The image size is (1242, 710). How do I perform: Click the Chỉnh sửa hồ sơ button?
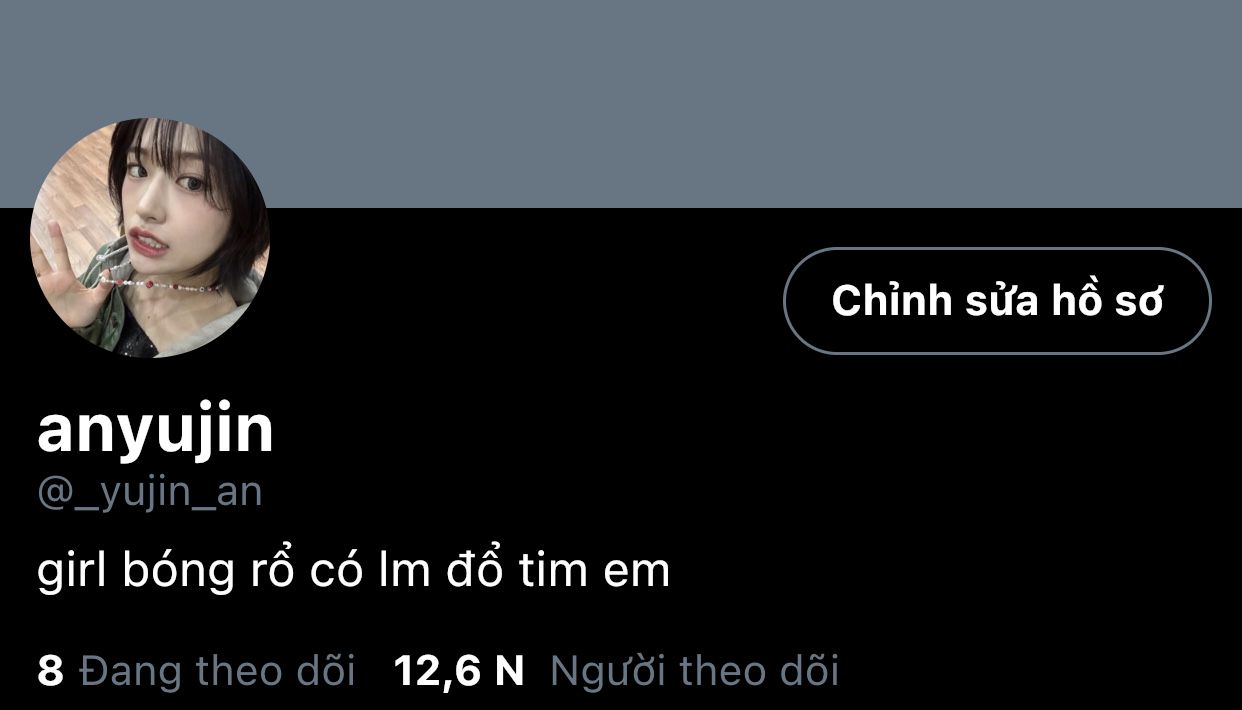coord(997,300)
